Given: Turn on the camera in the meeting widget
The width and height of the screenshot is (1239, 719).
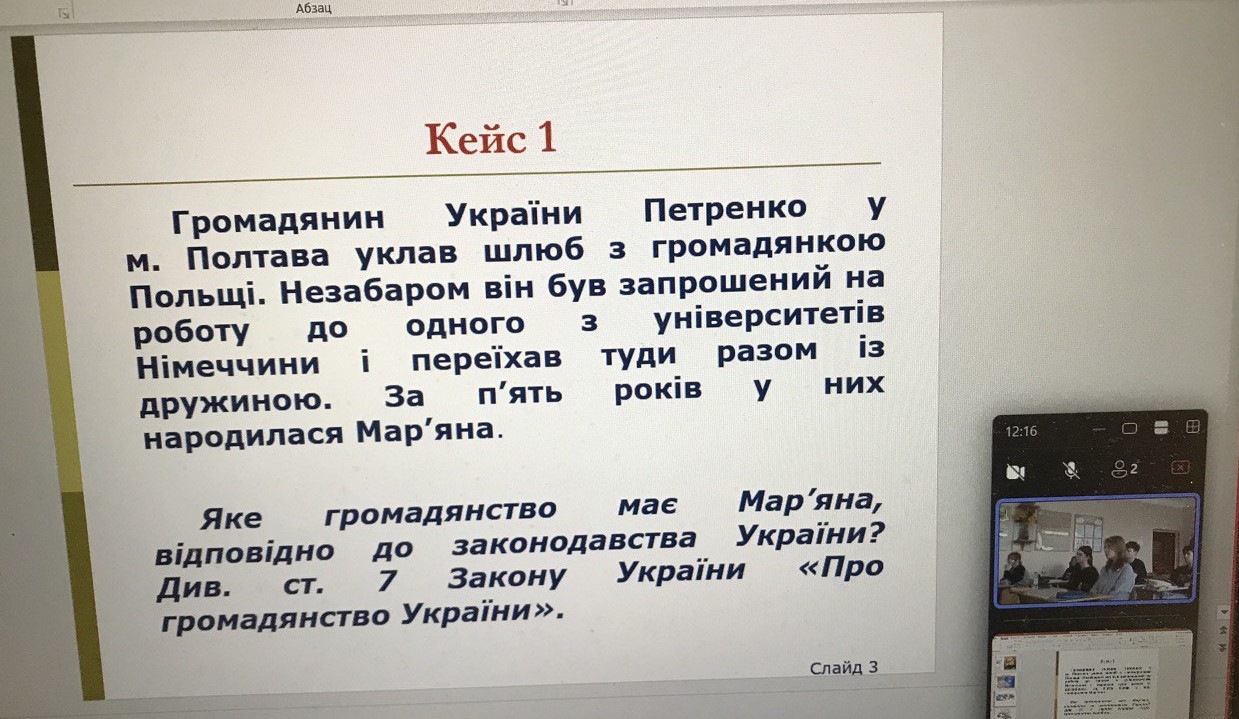Looking at the screenshot, I should 1017,471.
